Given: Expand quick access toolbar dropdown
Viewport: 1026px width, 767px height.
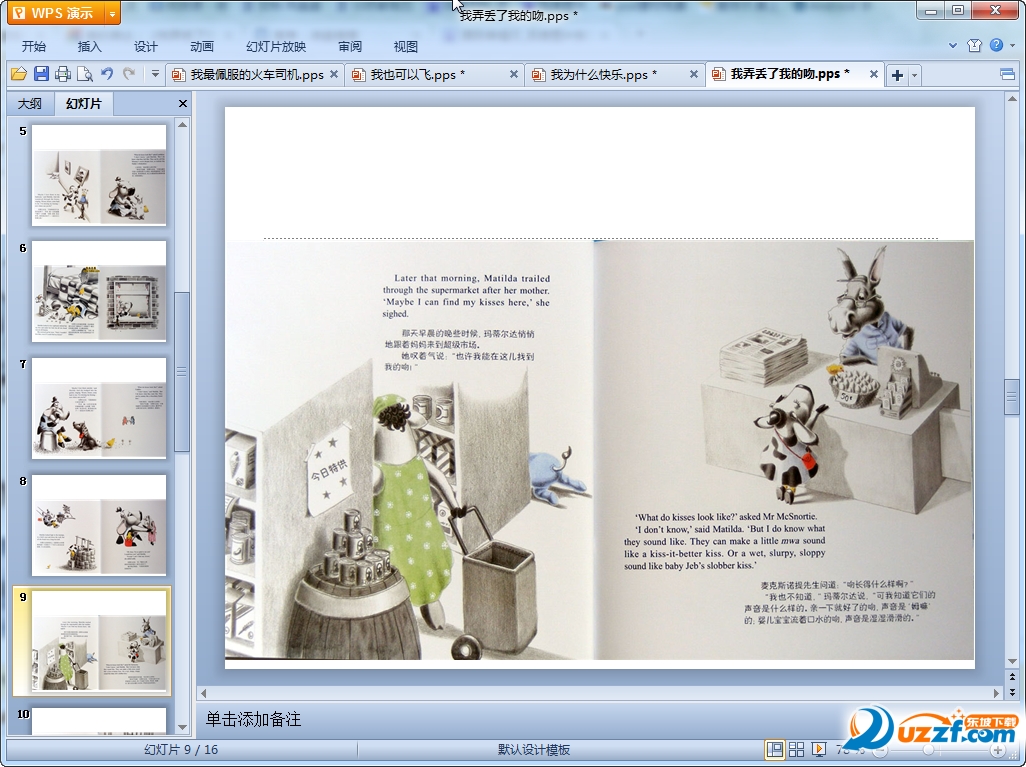Looking at the screenshot, I should coord(155,74).
